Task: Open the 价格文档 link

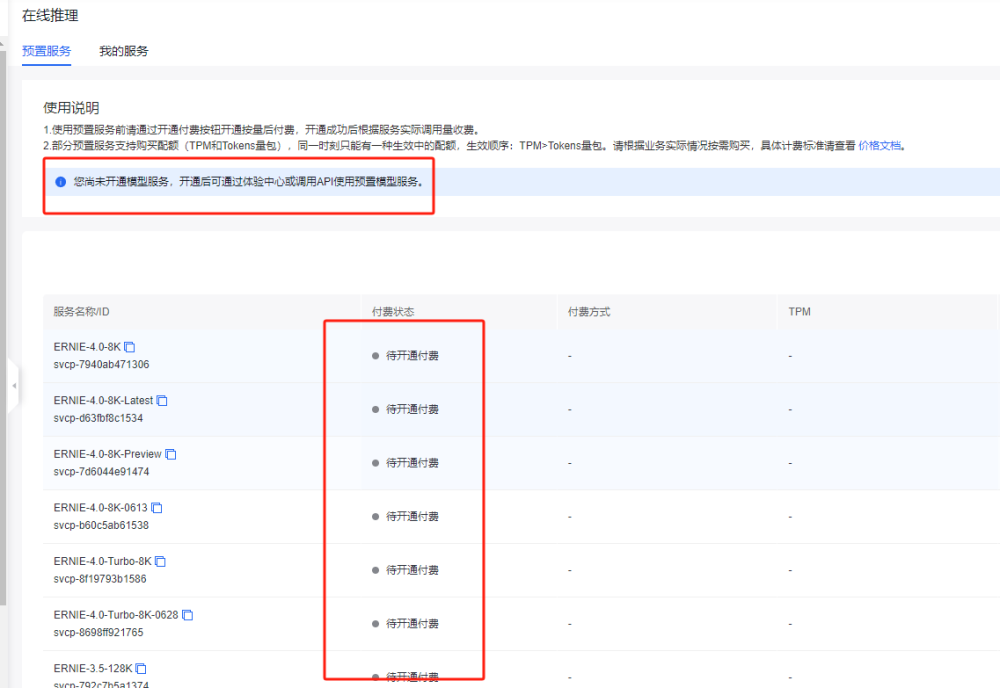Action: click(879, 145)
